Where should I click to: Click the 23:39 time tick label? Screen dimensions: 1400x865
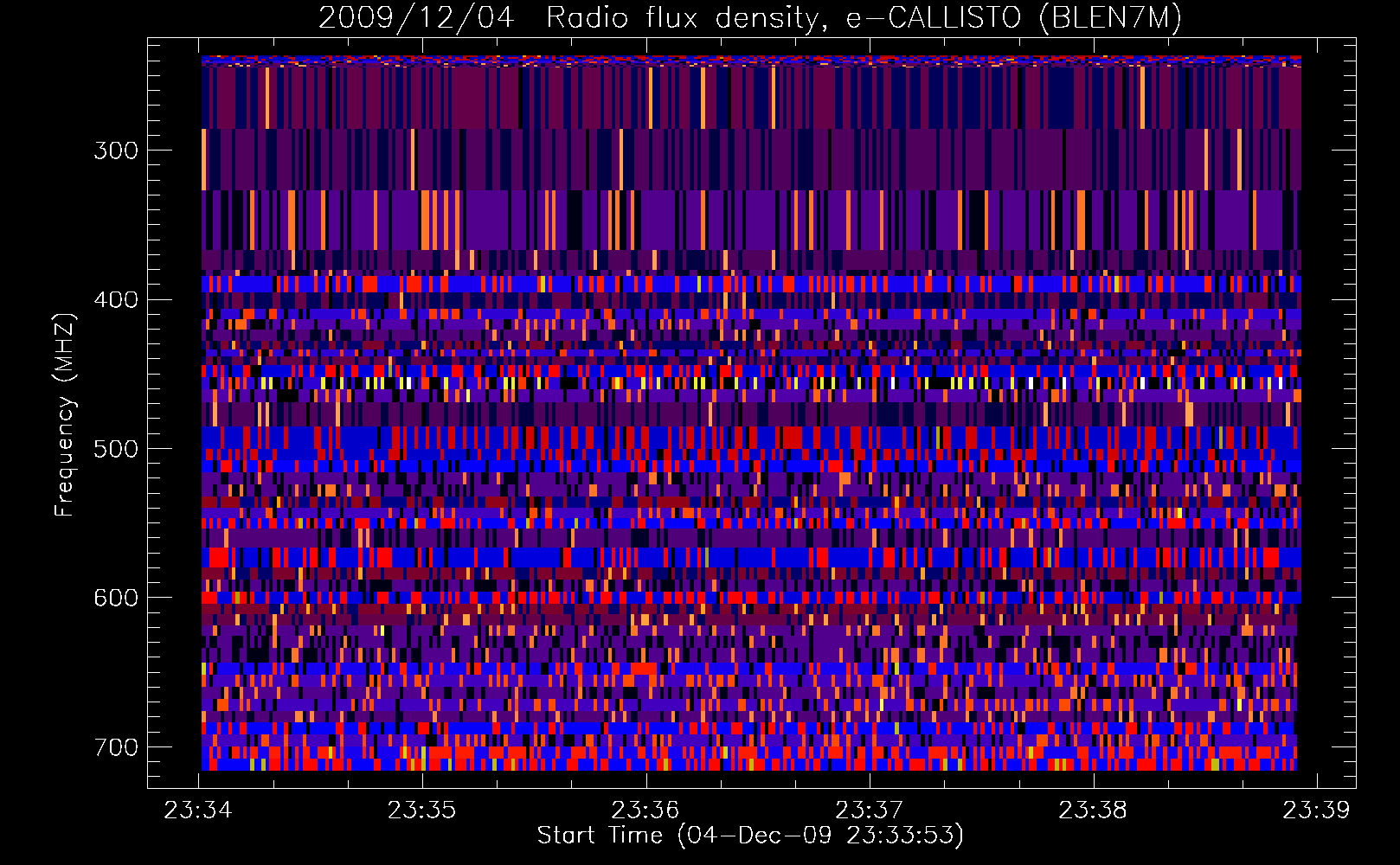click(1316, 810)
